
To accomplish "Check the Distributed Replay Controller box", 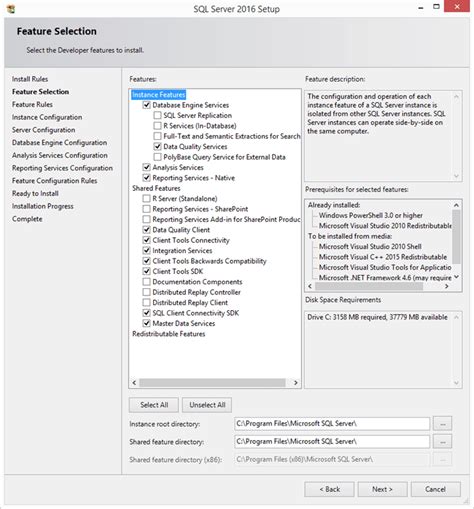I will pos(146,292).
